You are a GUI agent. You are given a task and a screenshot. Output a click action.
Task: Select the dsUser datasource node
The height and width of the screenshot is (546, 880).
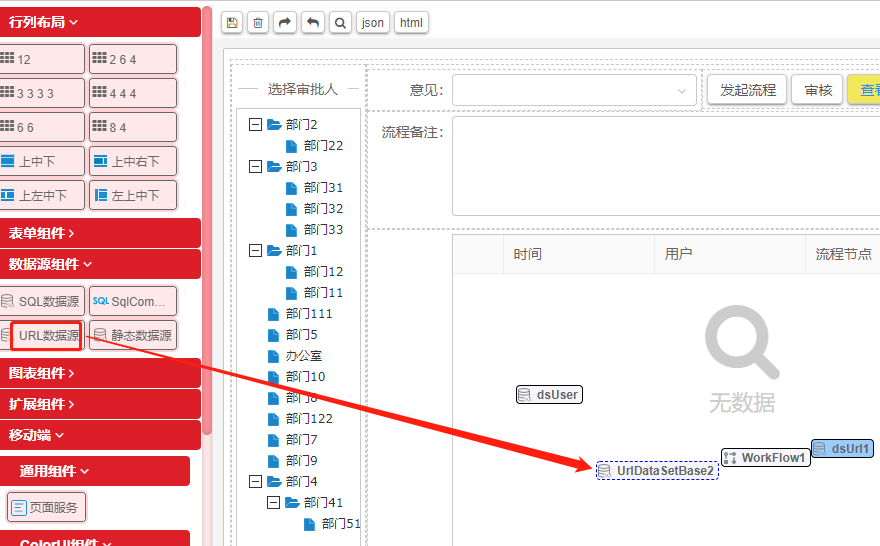(x=549, y=395)
